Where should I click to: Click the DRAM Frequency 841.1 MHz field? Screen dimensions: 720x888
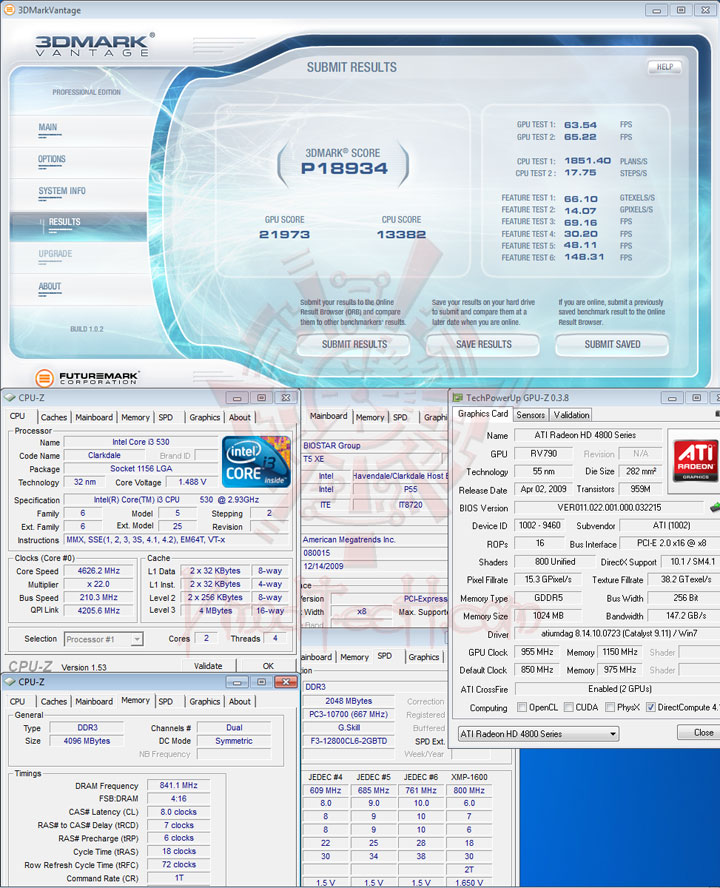click(178, 785)
